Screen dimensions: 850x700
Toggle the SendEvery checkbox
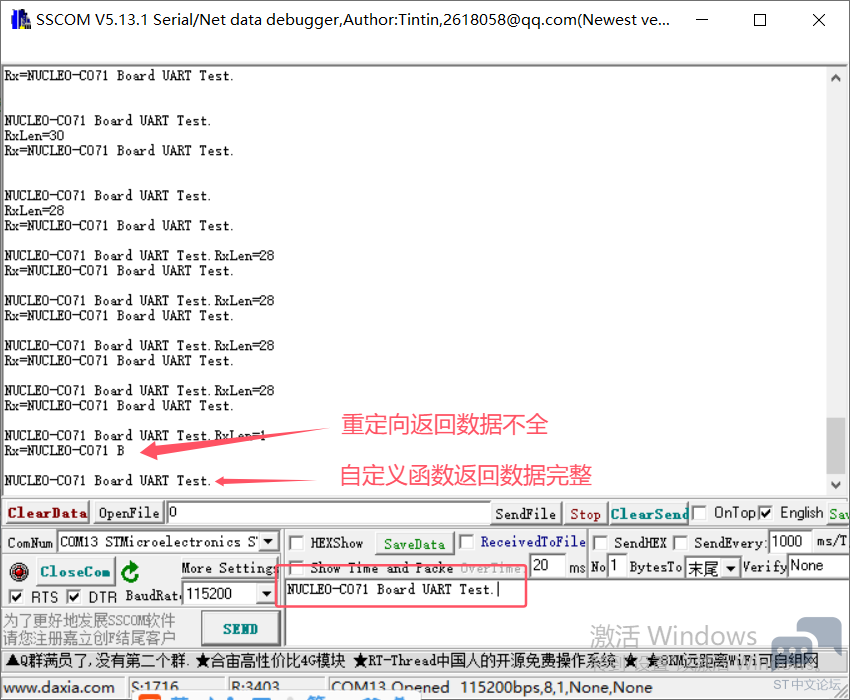680,543
